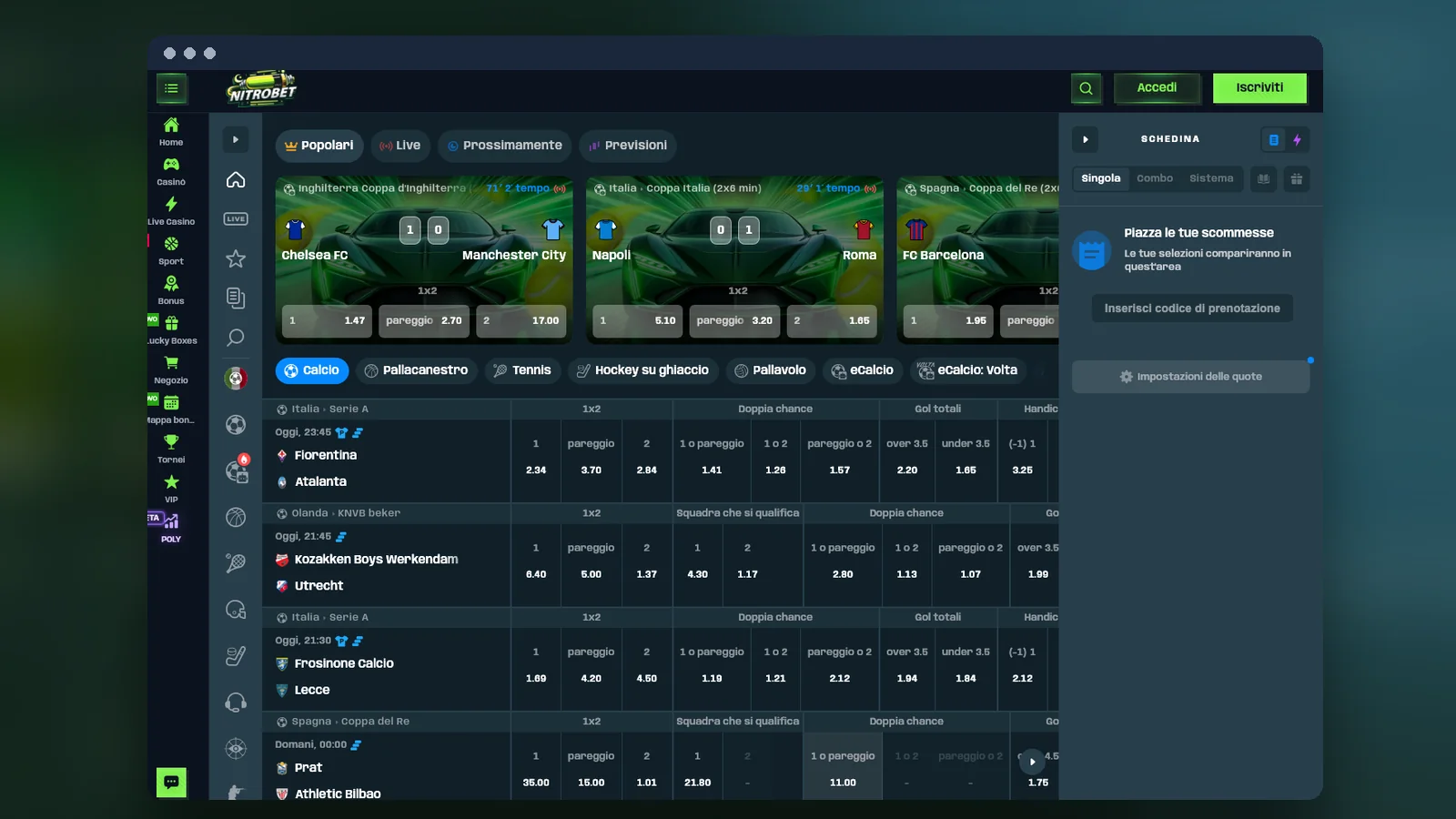Click the gift icon in Schedina panel
This screenshot has height=819, width=1456.
(1297, 179)
